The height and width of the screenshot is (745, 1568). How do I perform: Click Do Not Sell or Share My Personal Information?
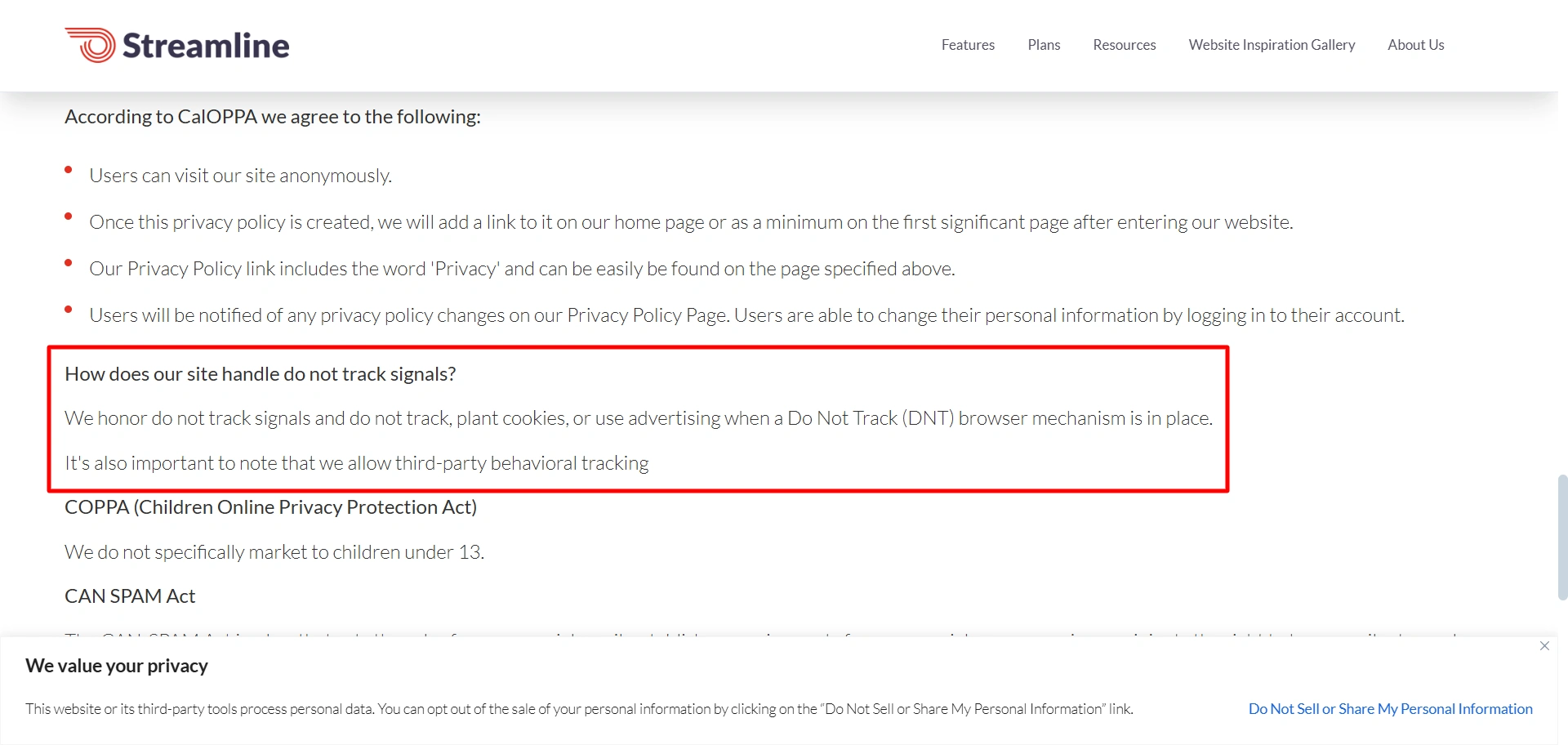1390,709
